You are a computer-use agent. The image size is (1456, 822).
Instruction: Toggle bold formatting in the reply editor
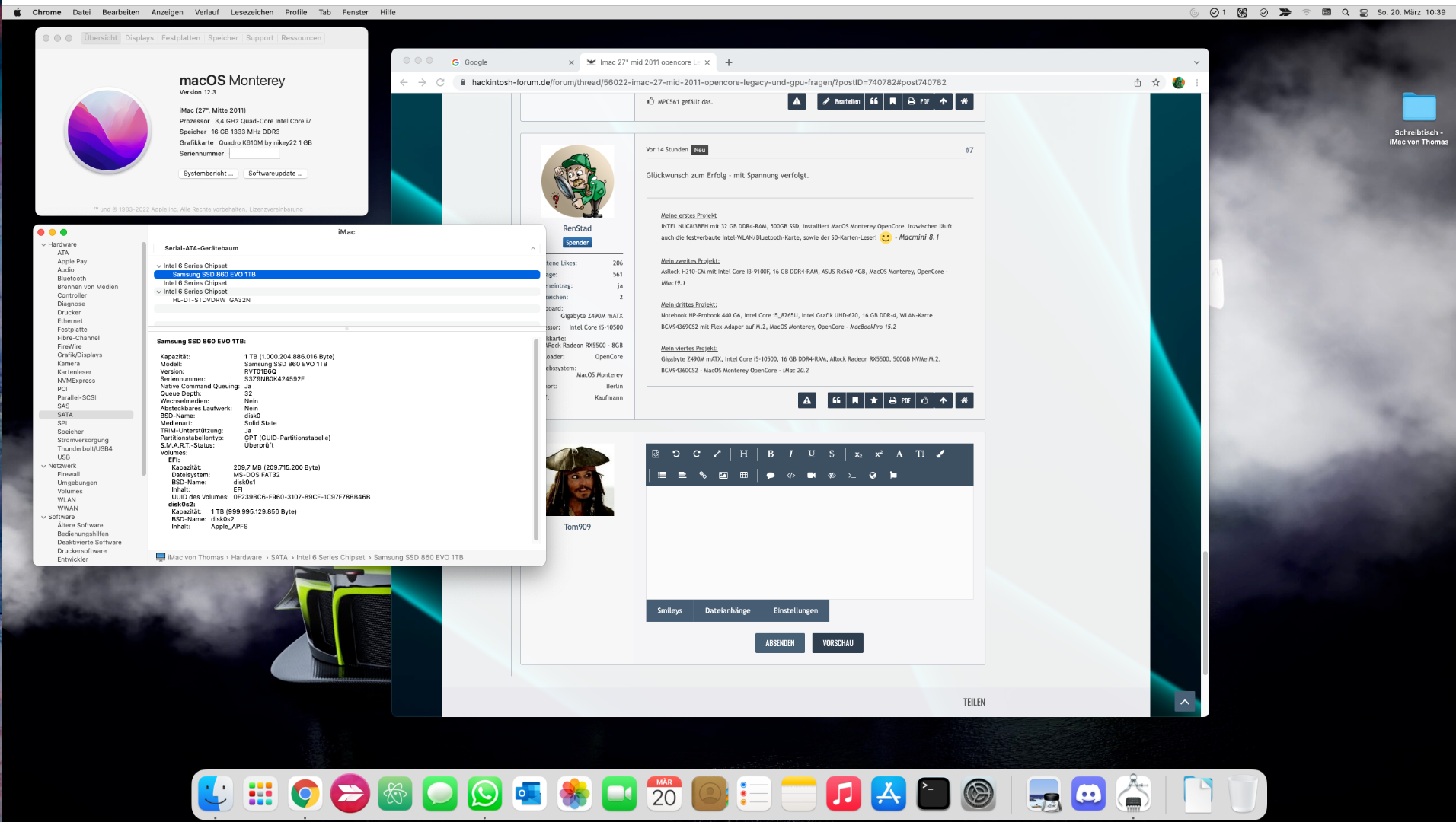(x=771, y=454)
